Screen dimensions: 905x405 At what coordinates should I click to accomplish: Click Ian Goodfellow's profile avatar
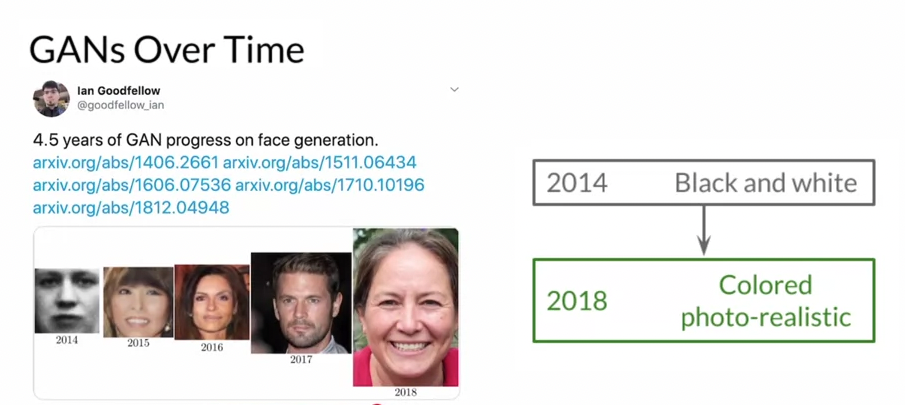point(51,98)
